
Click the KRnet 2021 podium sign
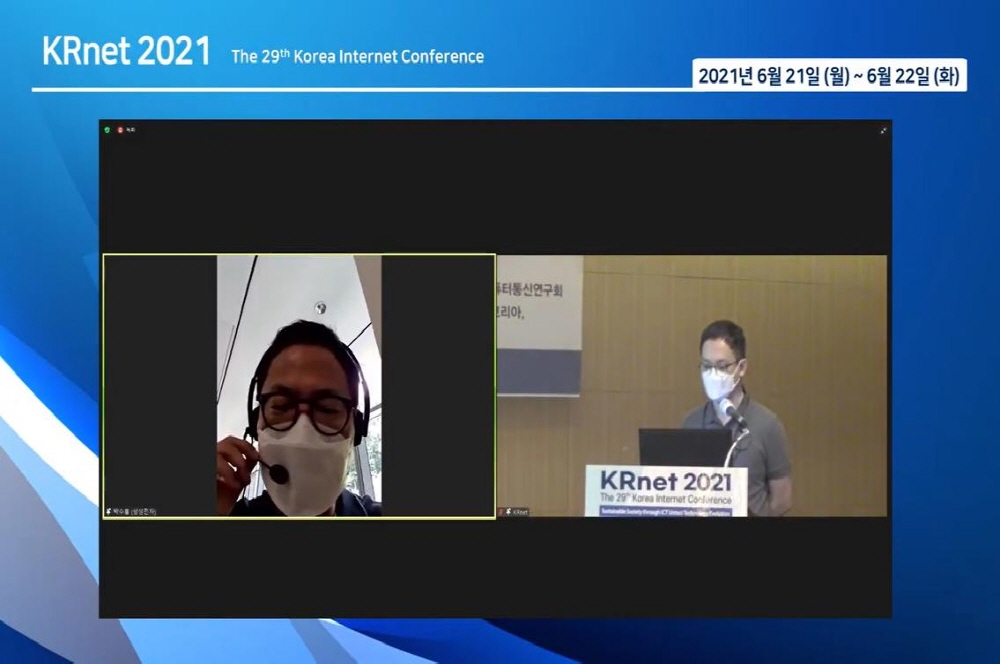tap(665, 489)
